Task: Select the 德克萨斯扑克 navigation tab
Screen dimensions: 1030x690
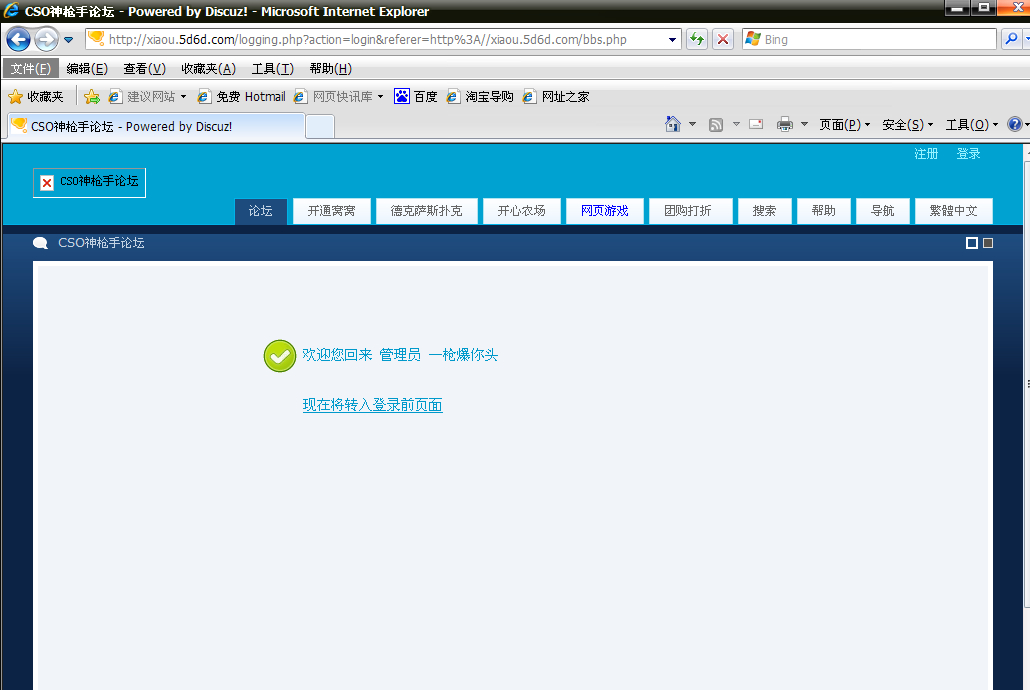Action: coord(426,211)
